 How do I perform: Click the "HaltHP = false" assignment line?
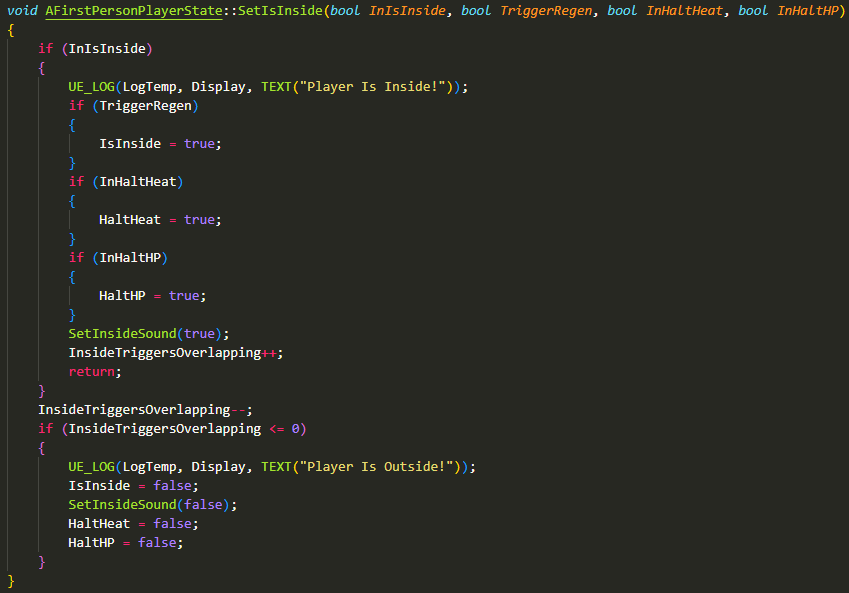click(125, 543)
